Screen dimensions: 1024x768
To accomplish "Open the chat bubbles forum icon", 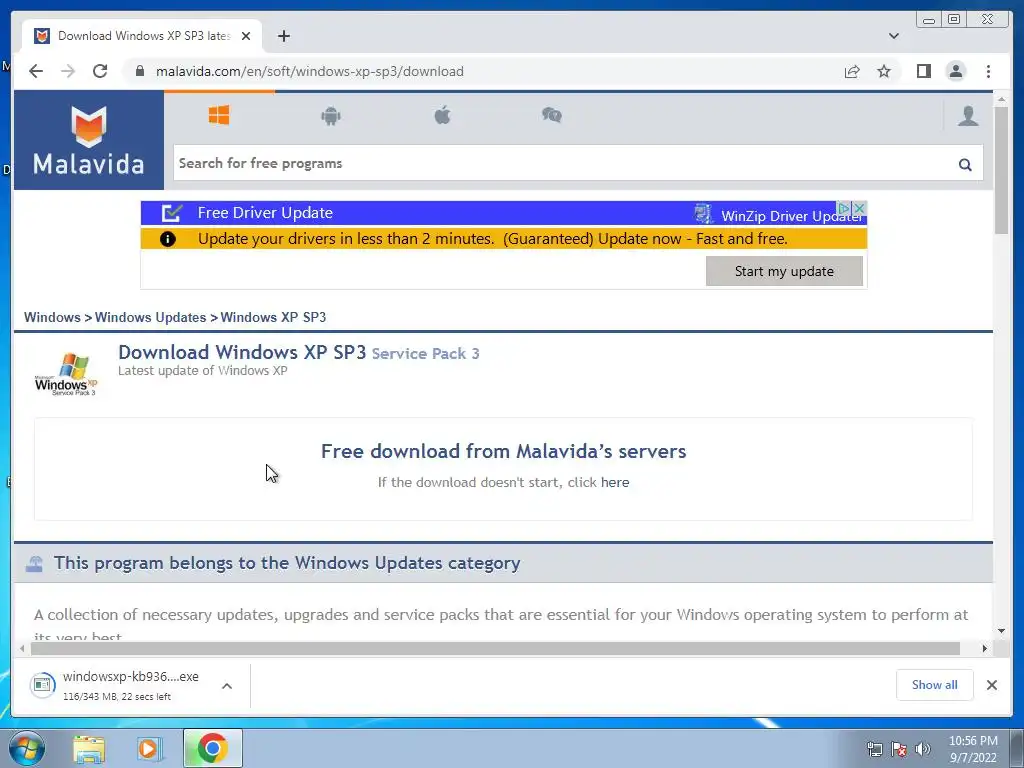I will [552, 116].
